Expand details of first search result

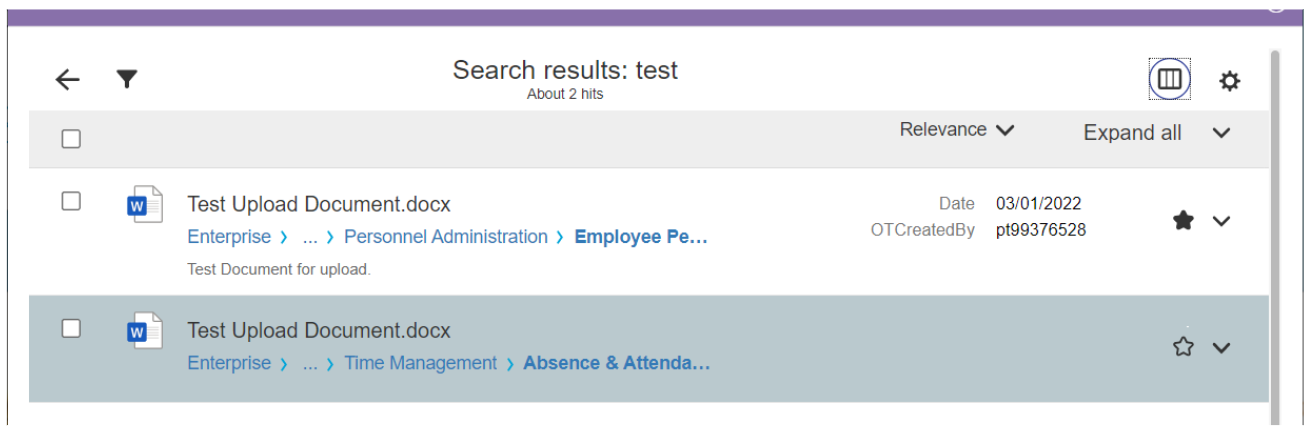click(1221, 221)
